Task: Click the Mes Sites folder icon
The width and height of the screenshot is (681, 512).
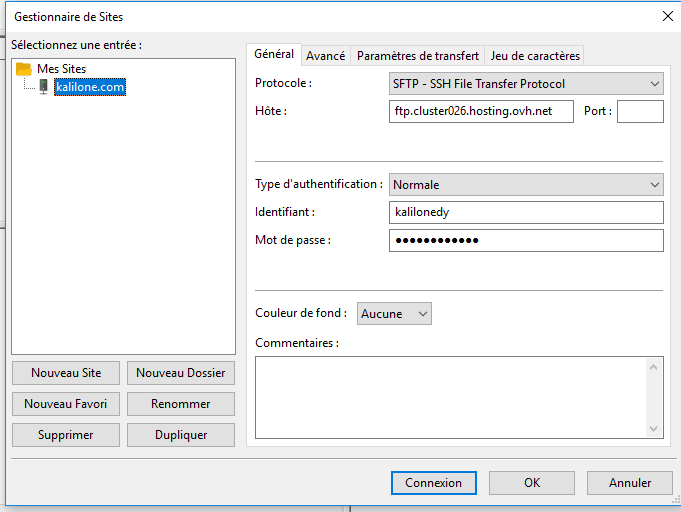Action: point(24,69)
